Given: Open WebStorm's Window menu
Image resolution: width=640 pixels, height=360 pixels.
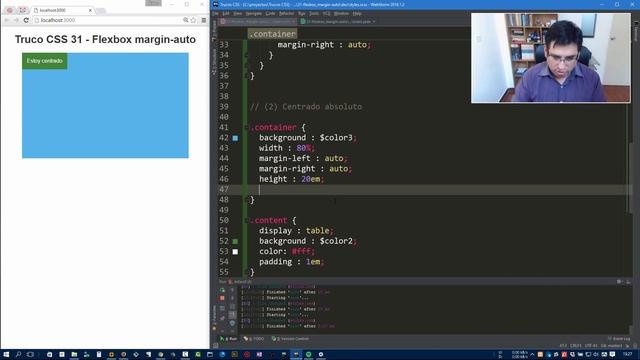Looking at the screenshot, I should (x=341, y=13).
